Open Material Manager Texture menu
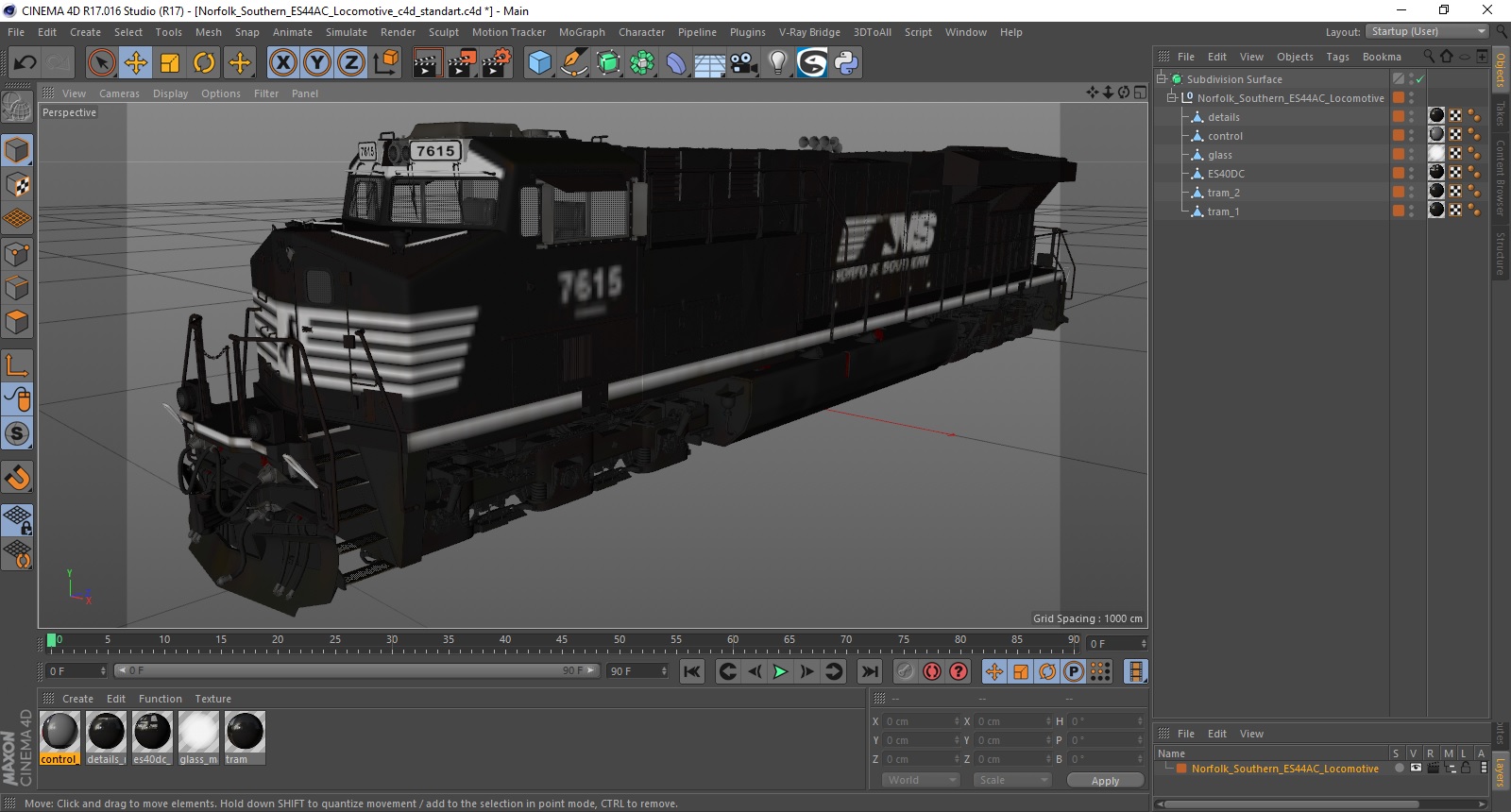 tap(212, 699)
